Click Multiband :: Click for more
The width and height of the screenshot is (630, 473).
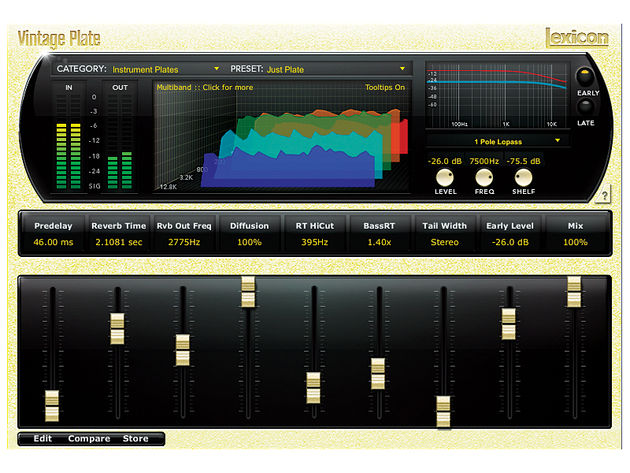[x=205, y=87]
